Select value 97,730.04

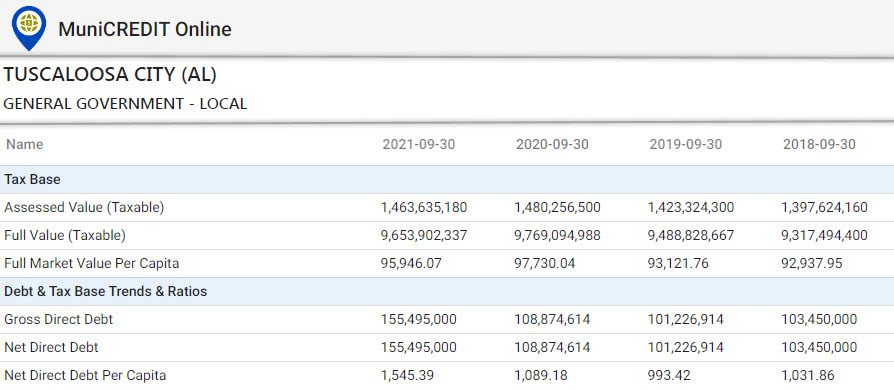pos(544,263)
